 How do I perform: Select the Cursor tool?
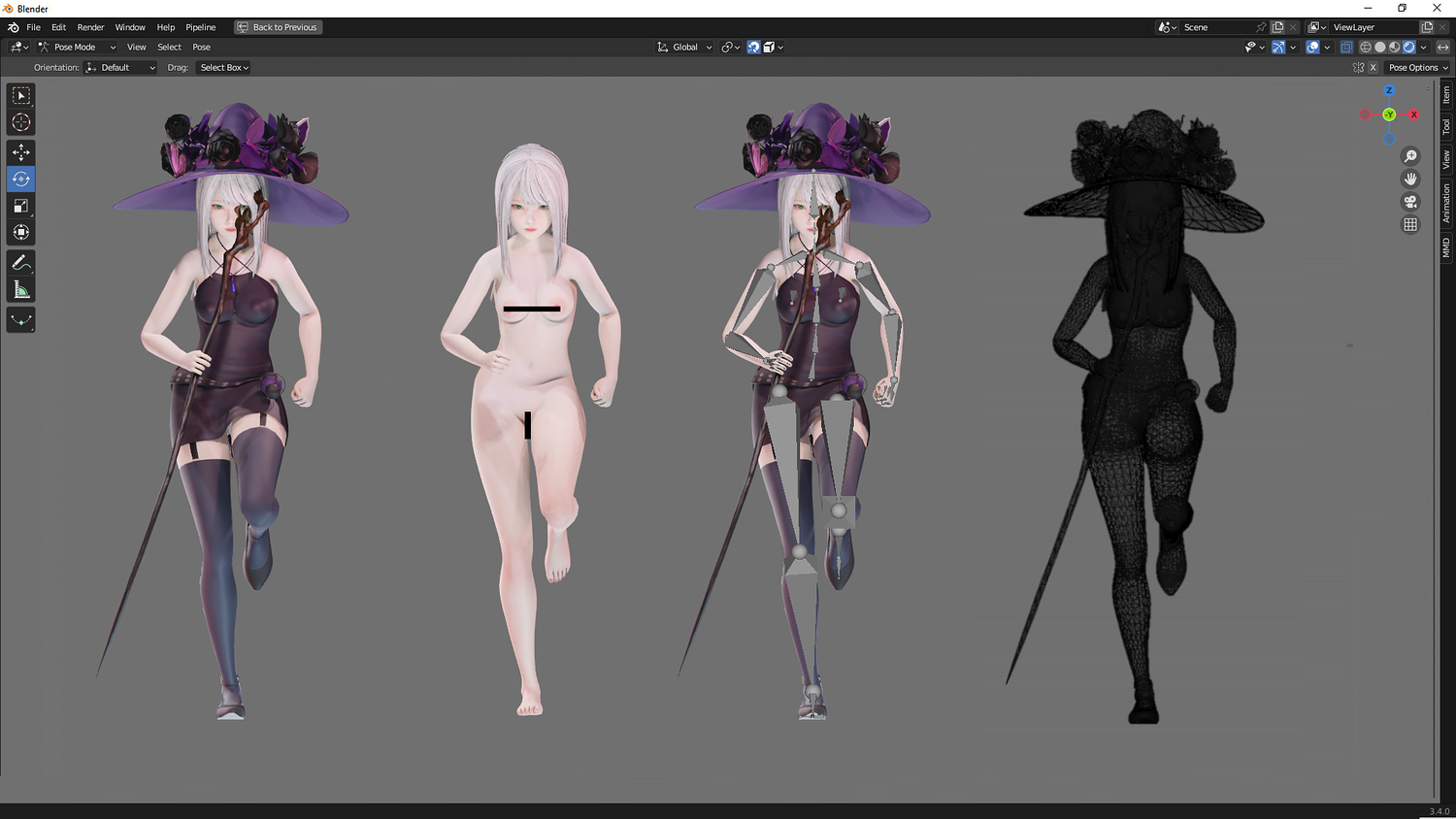pyautogui.click(x=21, y=122)
